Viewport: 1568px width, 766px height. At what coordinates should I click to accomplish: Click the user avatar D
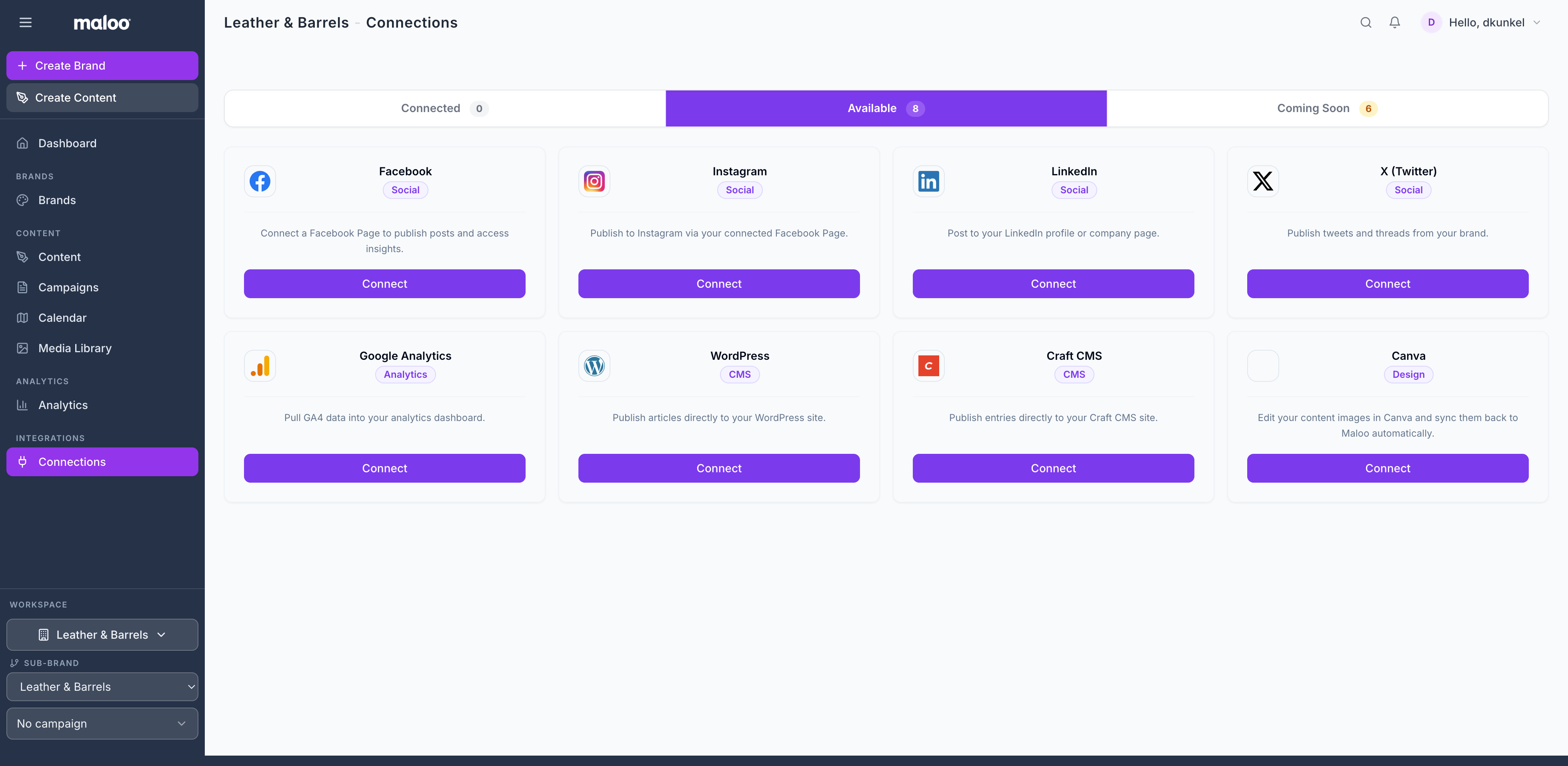[x=1431, y=22]
